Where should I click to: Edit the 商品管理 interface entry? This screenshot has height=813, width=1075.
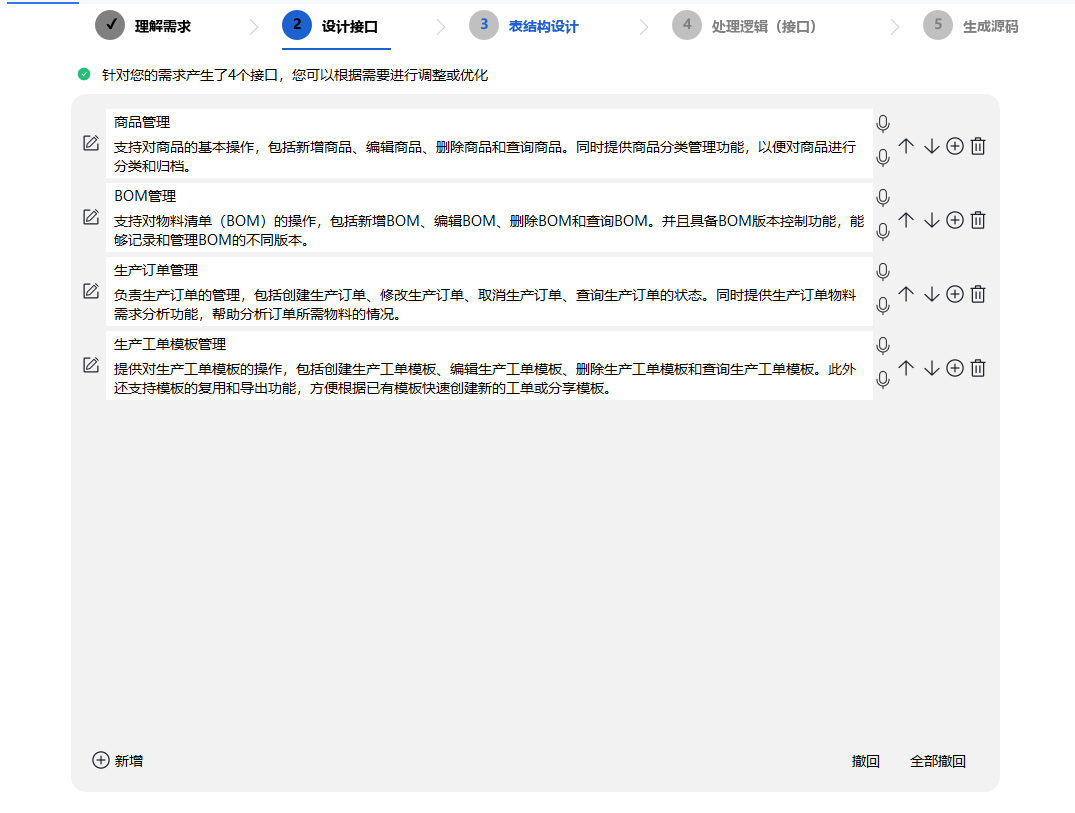click(x=91, y=143)
